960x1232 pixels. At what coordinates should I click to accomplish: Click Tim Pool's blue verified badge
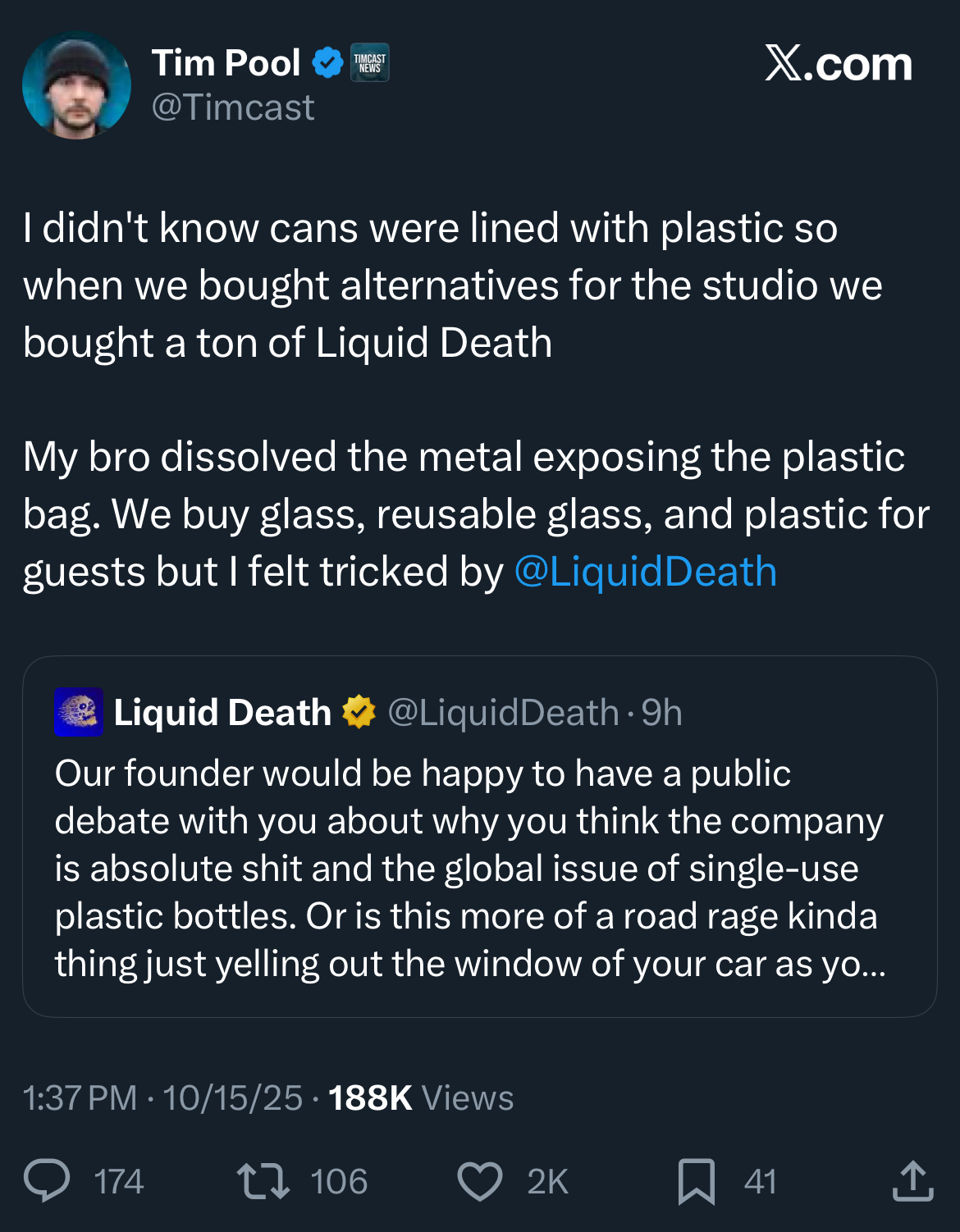(x=328, y=63)
